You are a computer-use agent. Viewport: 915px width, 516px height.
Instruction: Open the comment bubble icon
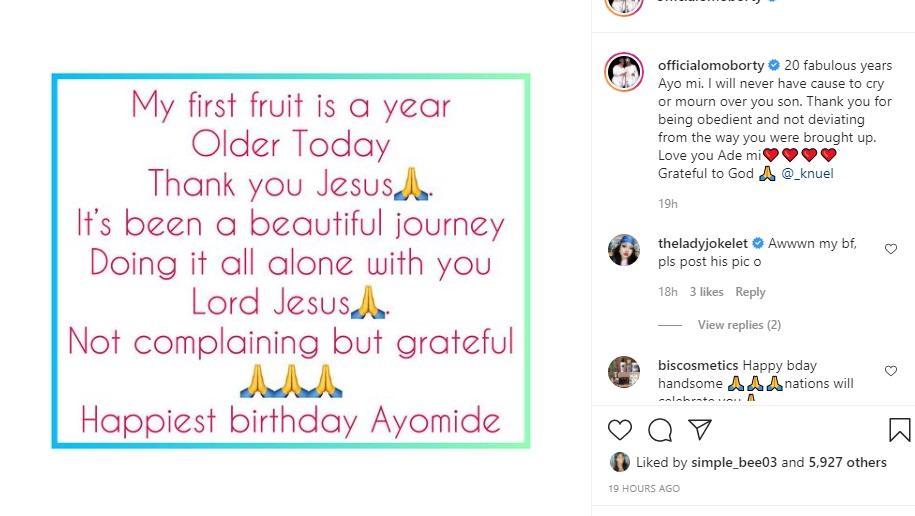tap(660, 430)
